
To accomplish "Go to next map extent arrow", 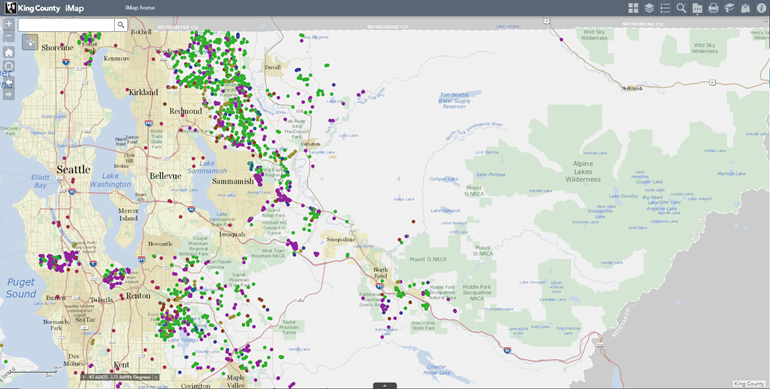I will (x=9, y=94).
